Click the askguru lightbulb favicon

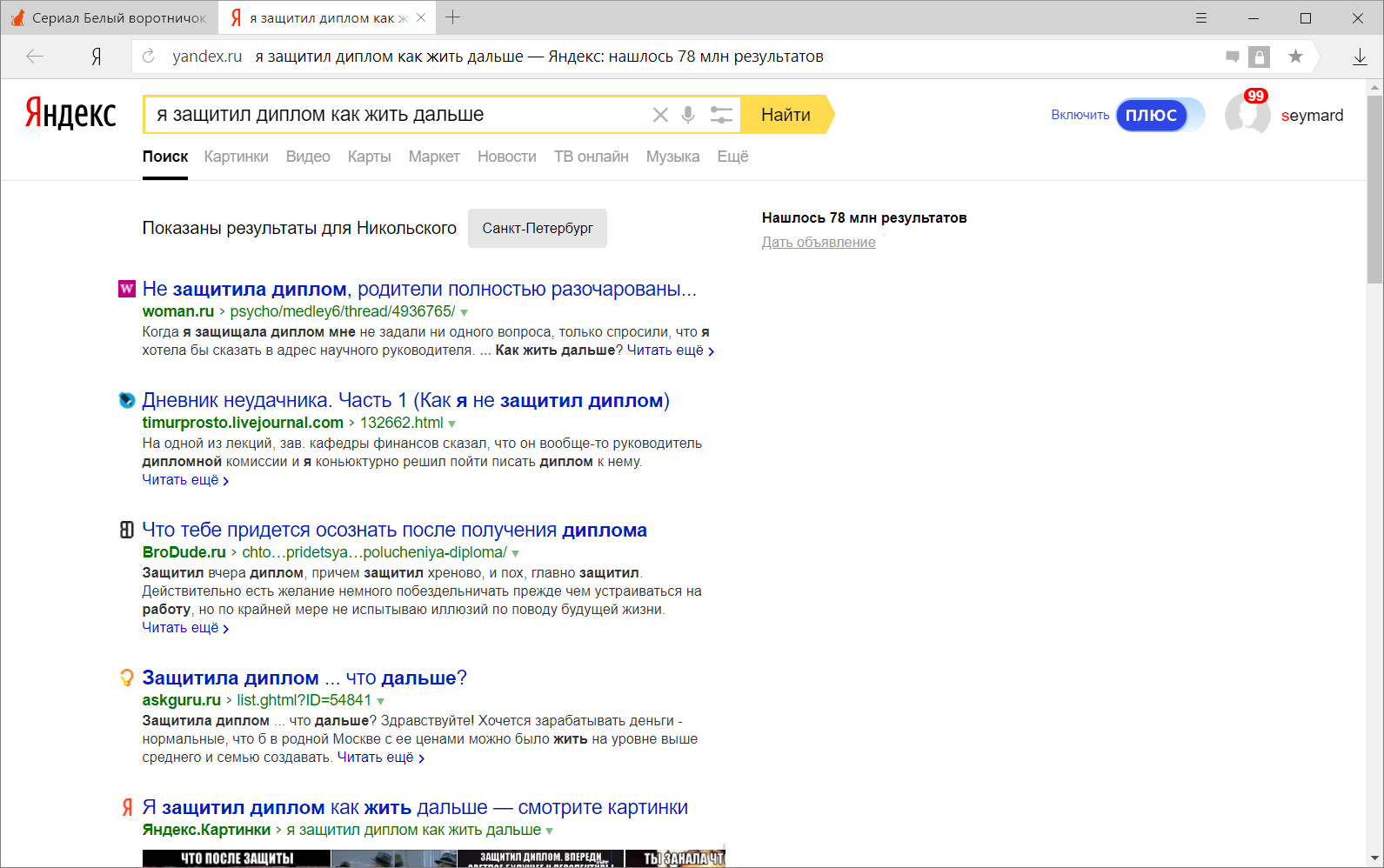pyautogui.click(x=127, y=678)
